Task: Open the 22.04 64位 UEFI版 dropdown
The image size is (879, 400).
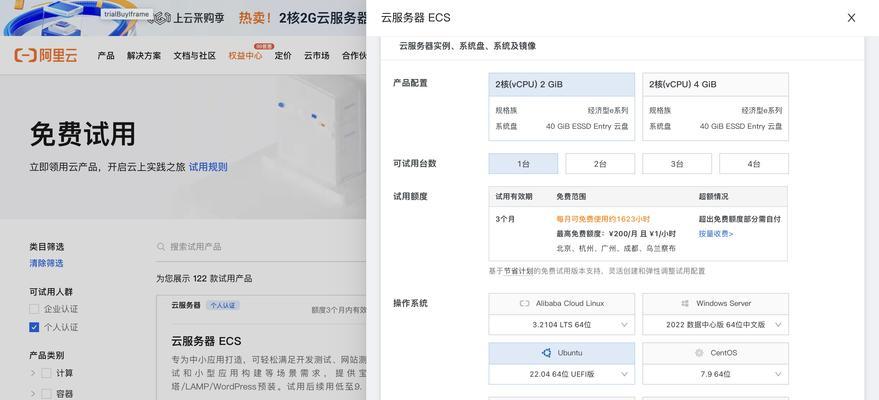Action: tap(562, 374)
